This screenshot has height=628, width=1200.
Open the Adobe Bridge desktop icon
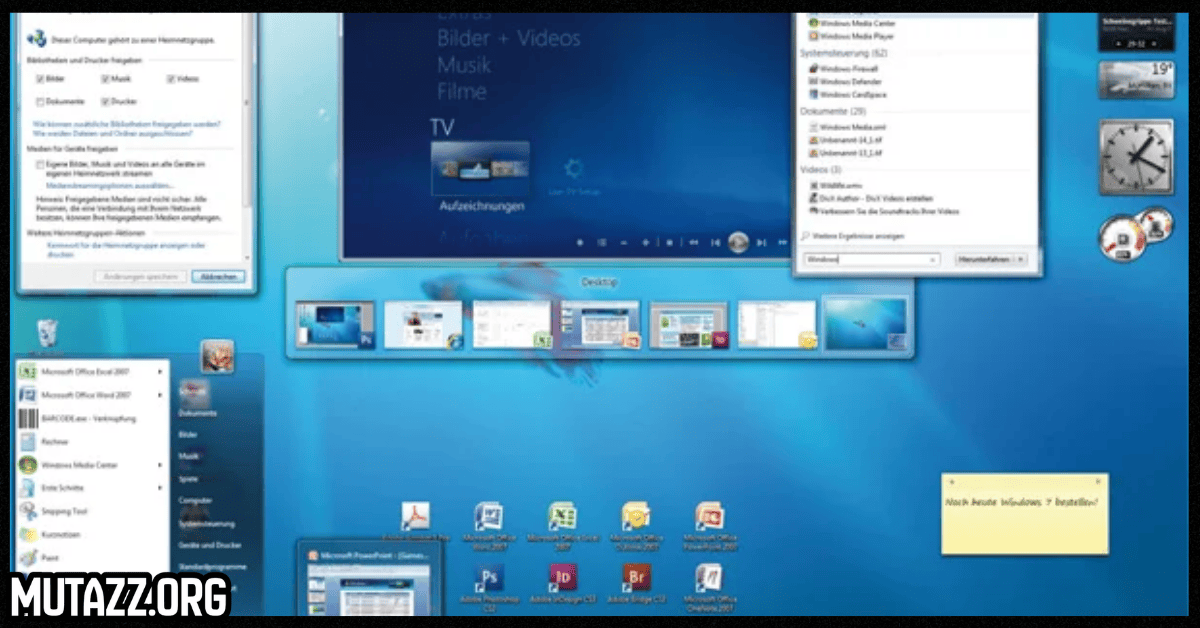636,578
